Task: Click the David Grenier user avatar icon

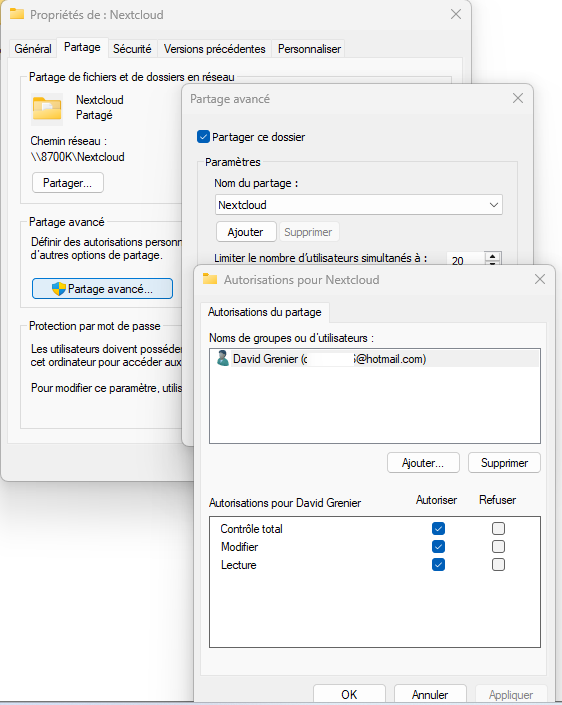Action: [x=223, y=358]
